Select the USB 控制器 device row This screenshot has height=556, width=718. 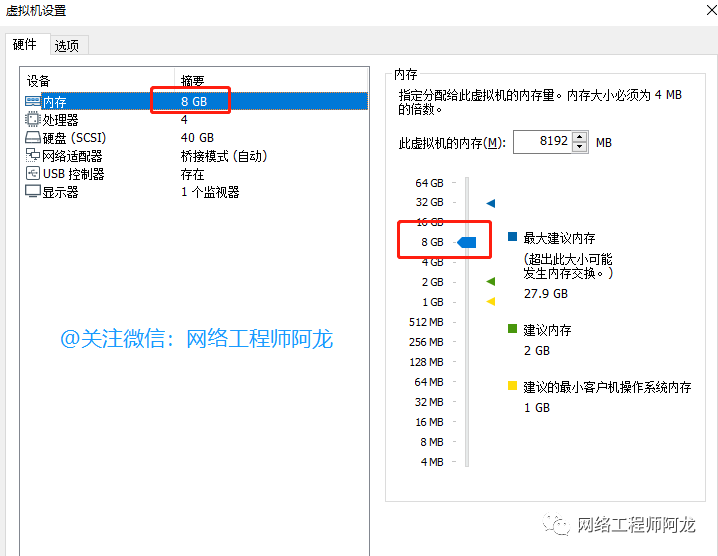pos(196,174)
